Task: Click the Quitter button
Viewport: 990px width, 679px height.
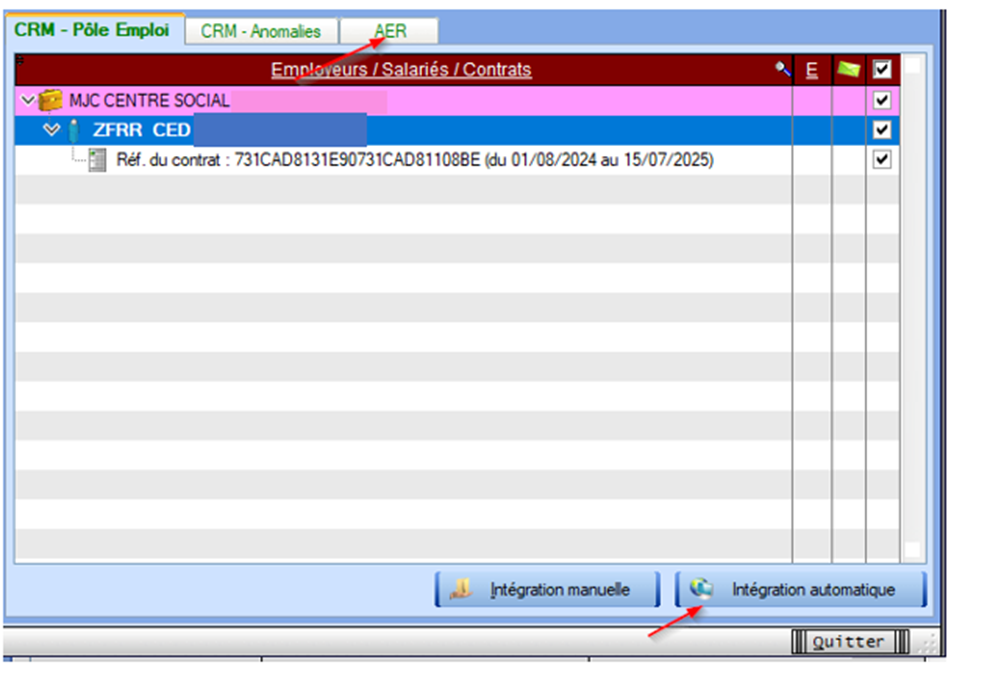Action: [850, 642]
